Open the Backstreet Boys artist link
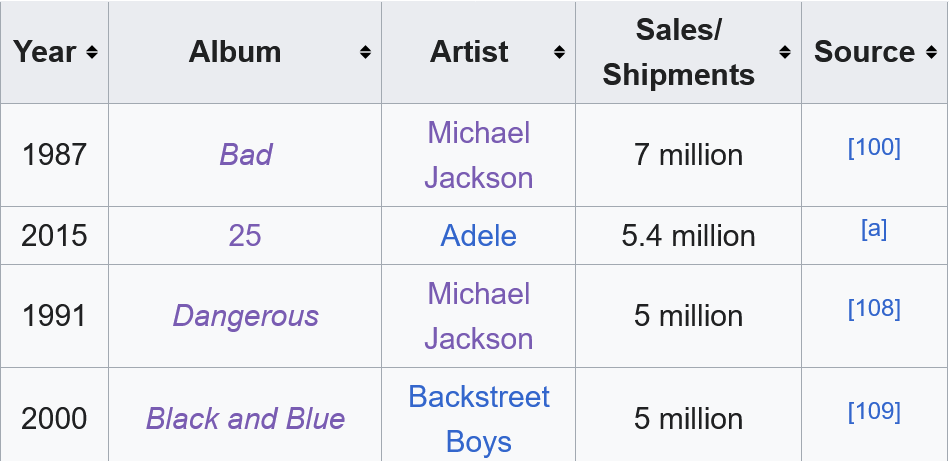This screenshot has height=461, width=949. (478, 418)
